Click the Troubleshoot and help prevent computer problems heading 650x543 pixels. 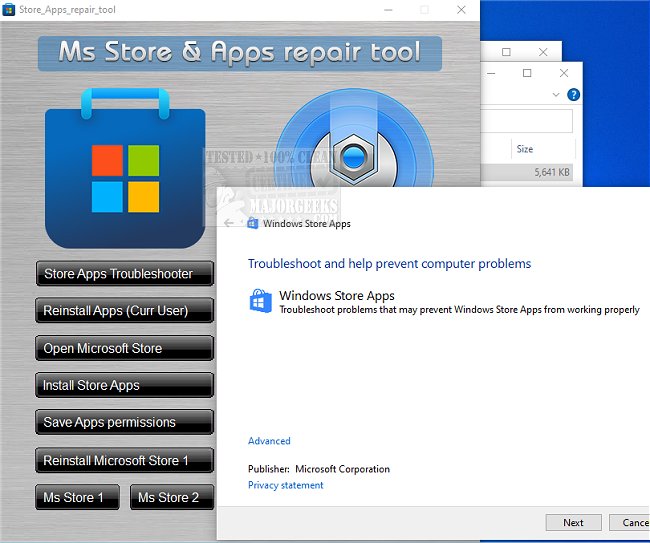[x=389, y=264]
